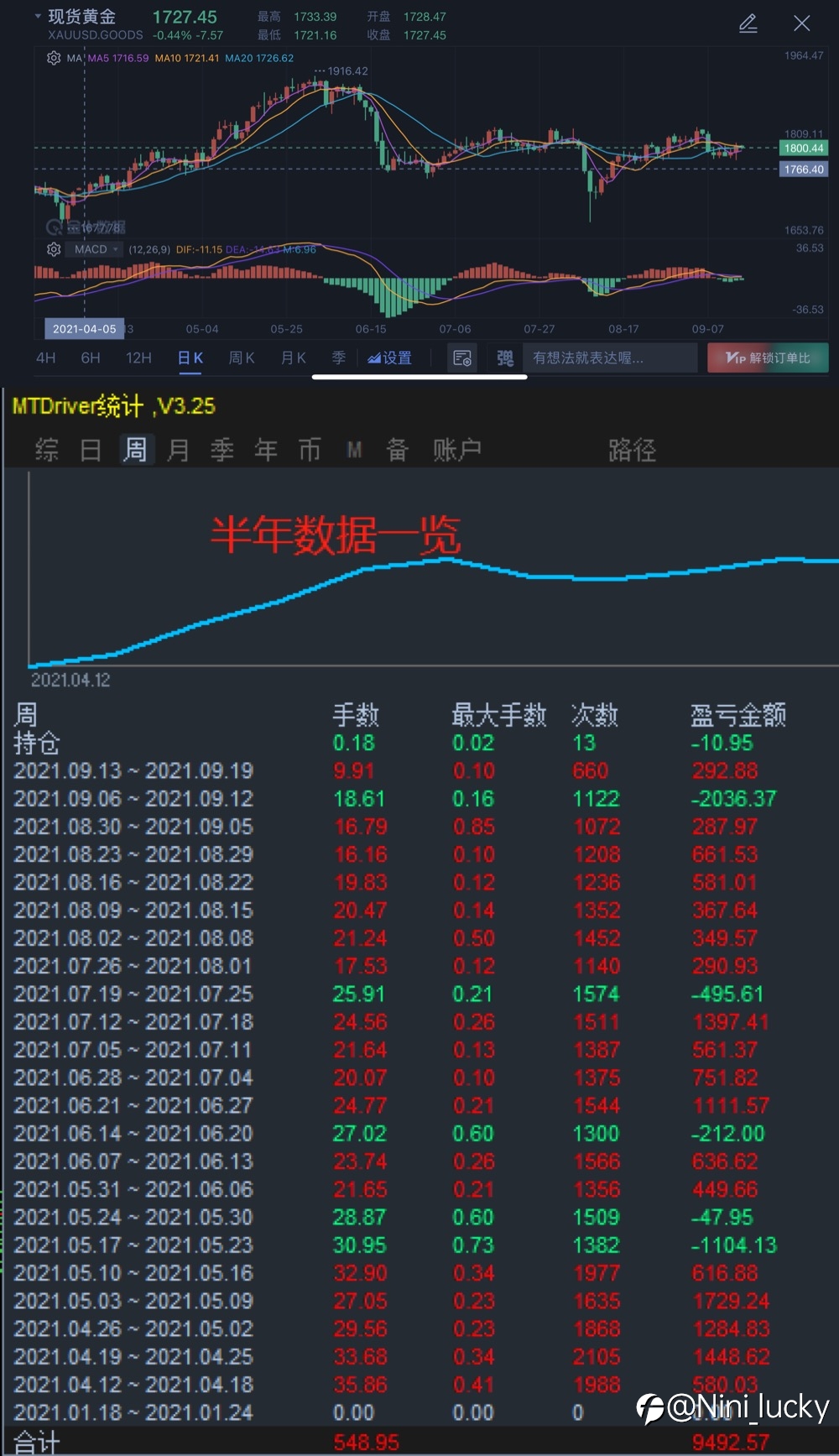Select row 2021.04.12 ~ 2021.04.18
The height and width of the screenshot is (1456, 839).
click(419, 1385)
